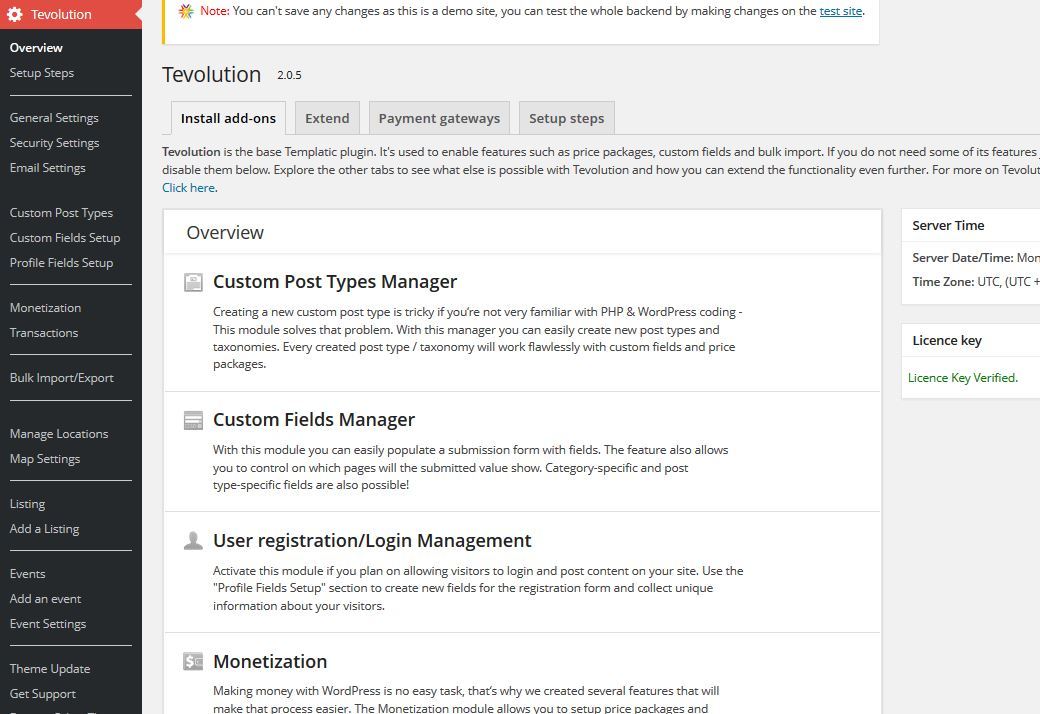This screenshot has width=1040, height=714.
Task: Open Get Support
Action: pyautogui.click(x=42, y=694)
